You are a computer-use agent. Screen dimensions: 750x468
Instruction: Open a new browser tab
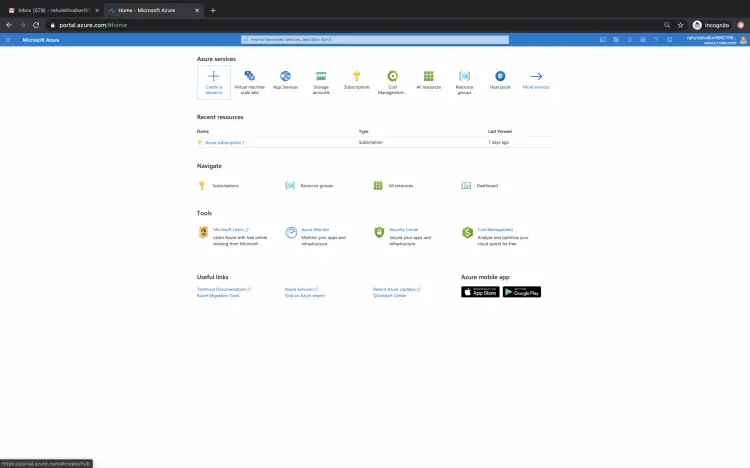(x=213, y=10)
